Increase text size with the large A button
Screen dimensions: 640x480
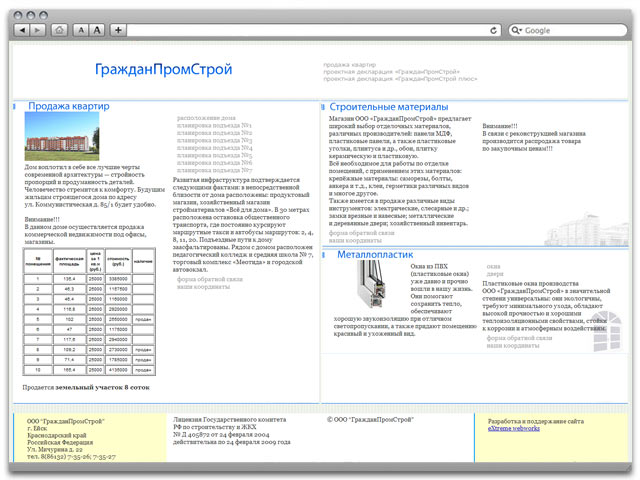point(97,30)
